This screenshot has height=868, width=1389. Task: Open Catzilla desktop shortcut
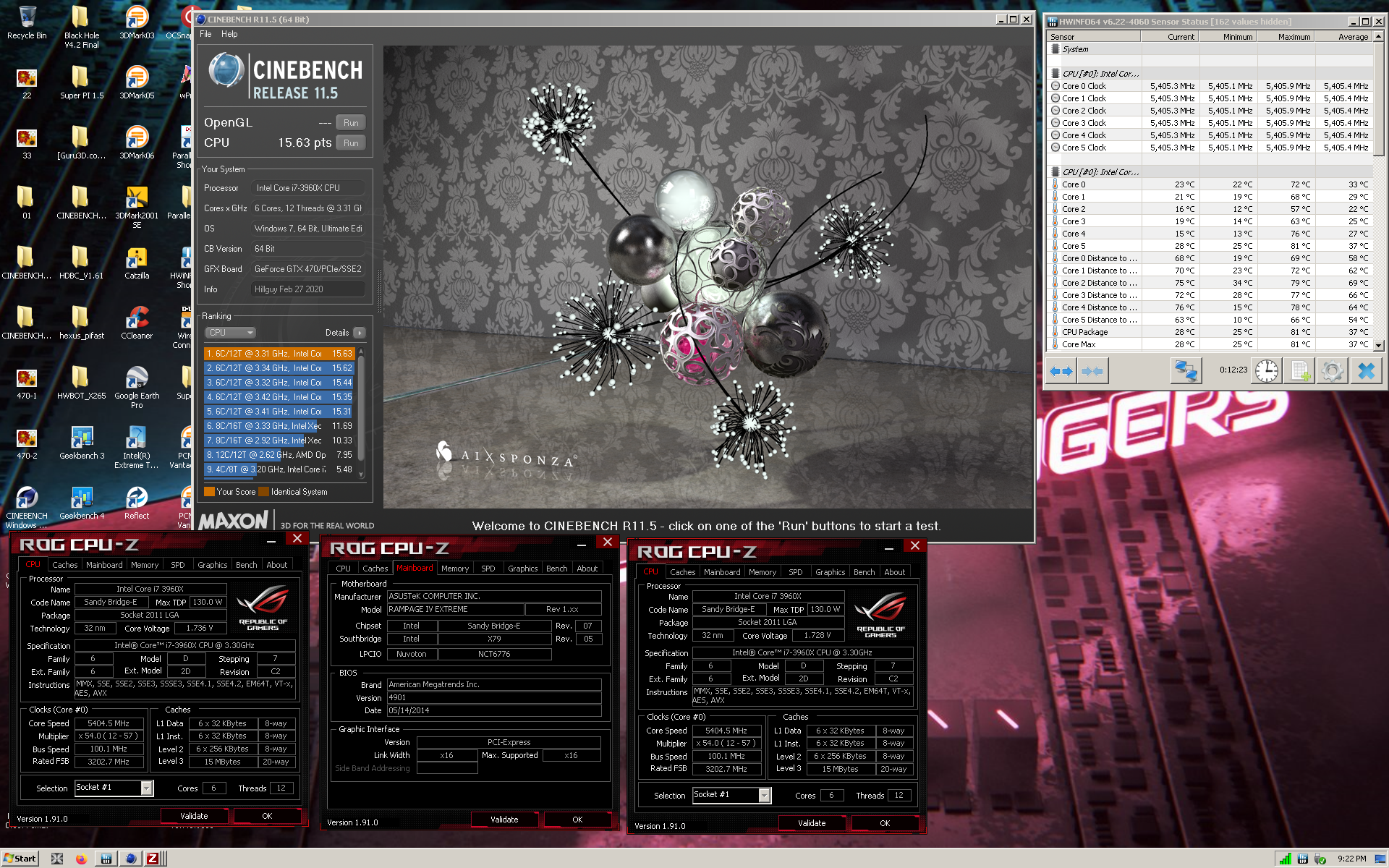coord(137,262)
